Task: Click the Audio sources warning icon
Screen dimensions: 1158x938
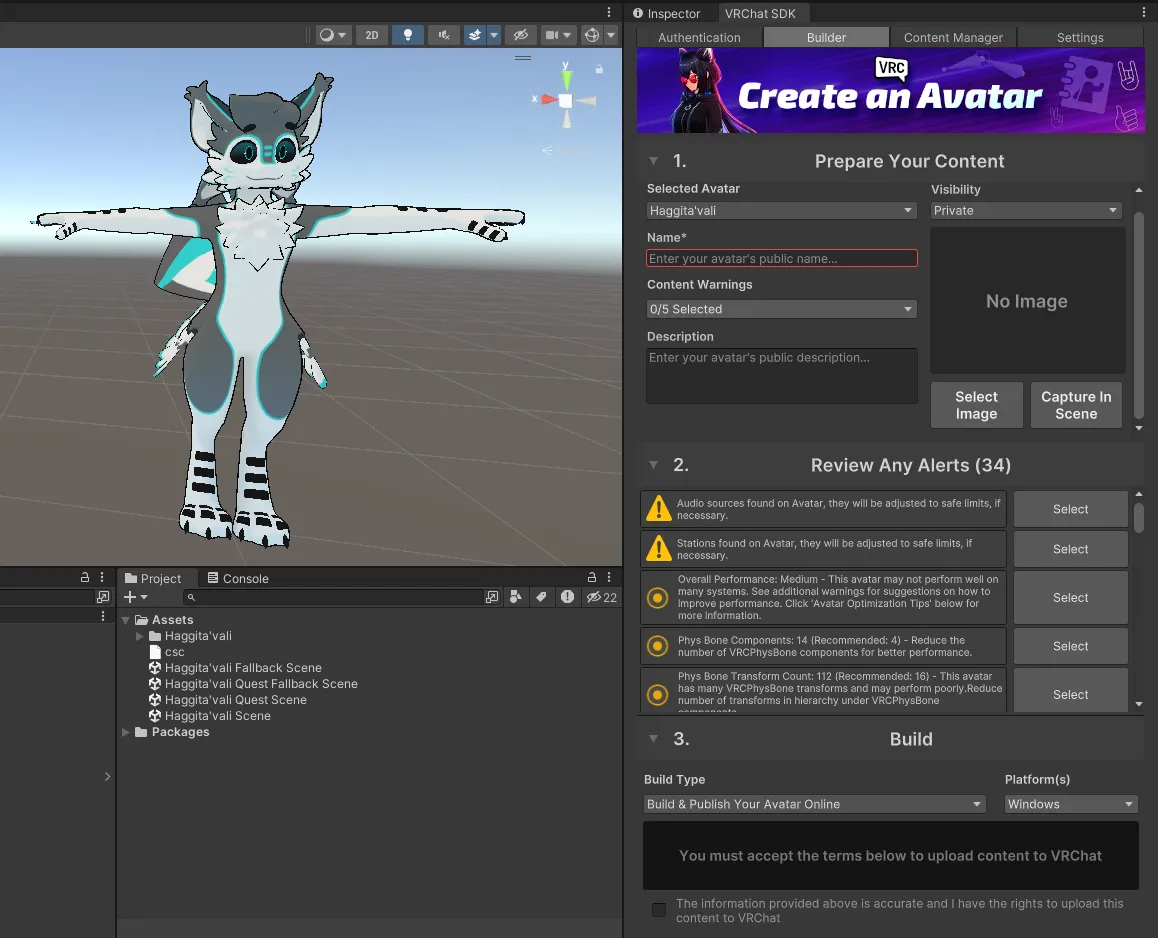Action: tap(658, 509)
